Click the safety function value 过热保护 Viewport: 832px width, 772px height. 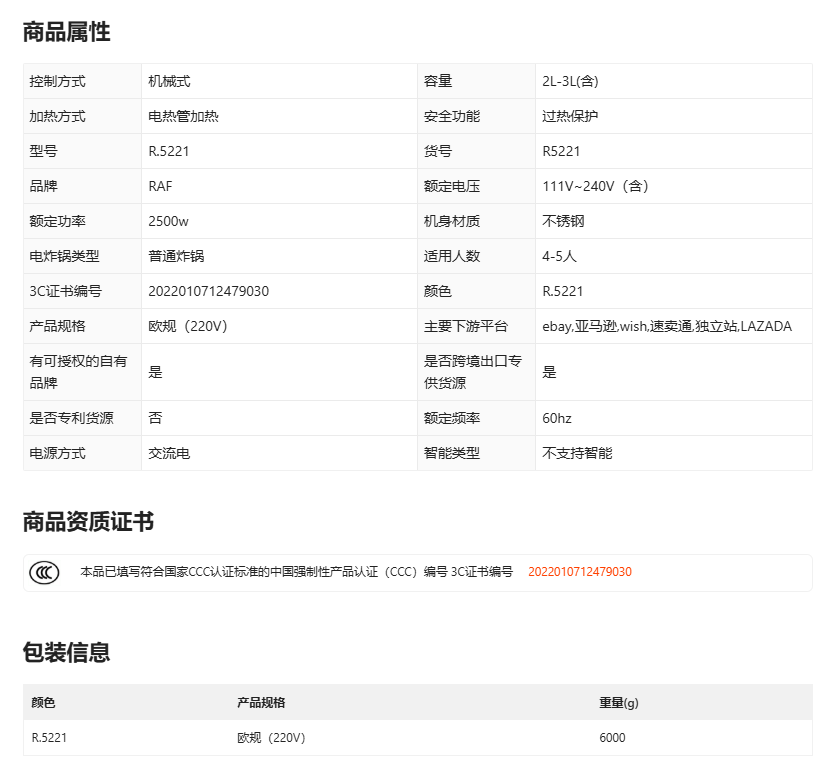tap(570, 116)
